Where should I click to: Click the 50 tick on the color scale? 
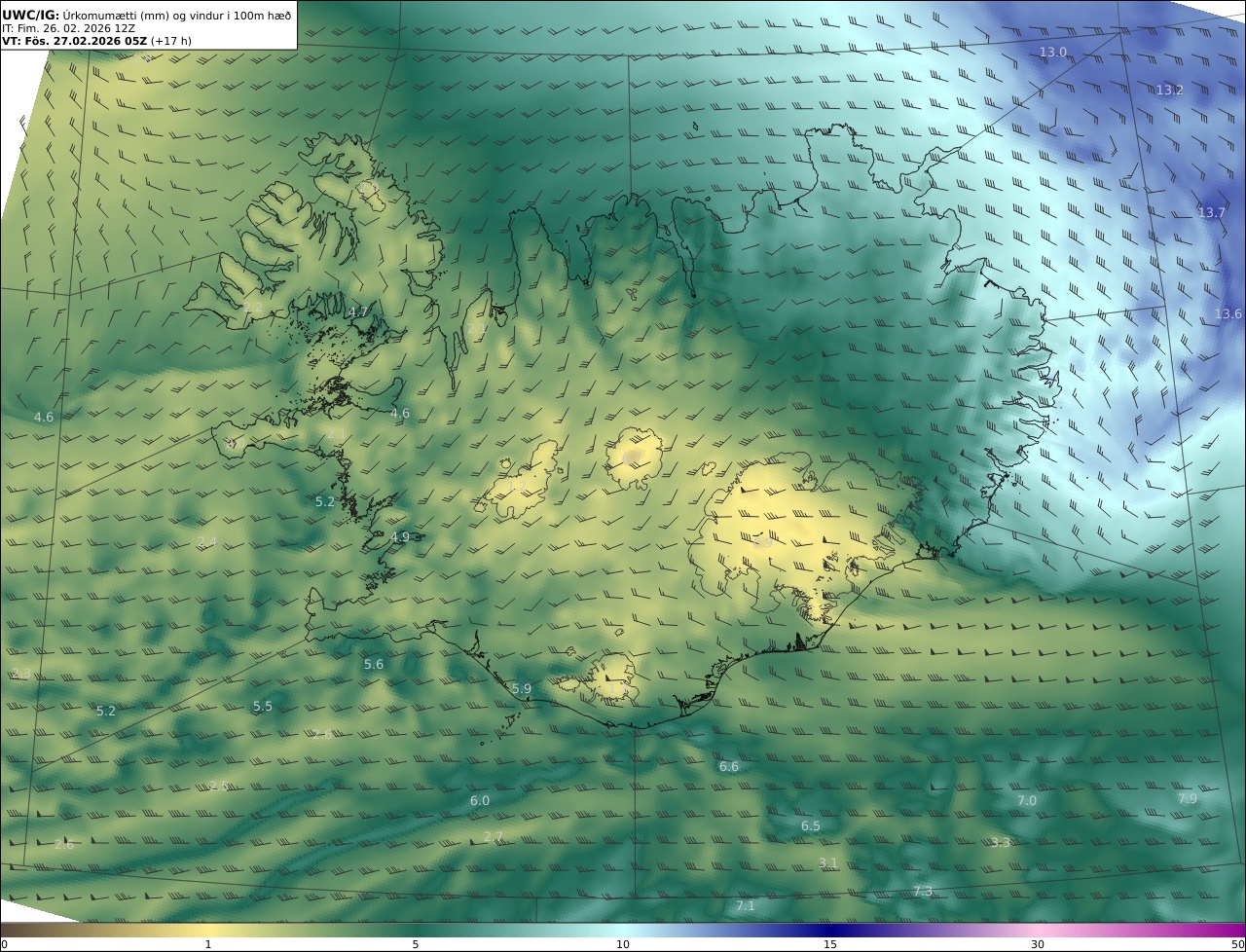click(x=1238, y=944)
